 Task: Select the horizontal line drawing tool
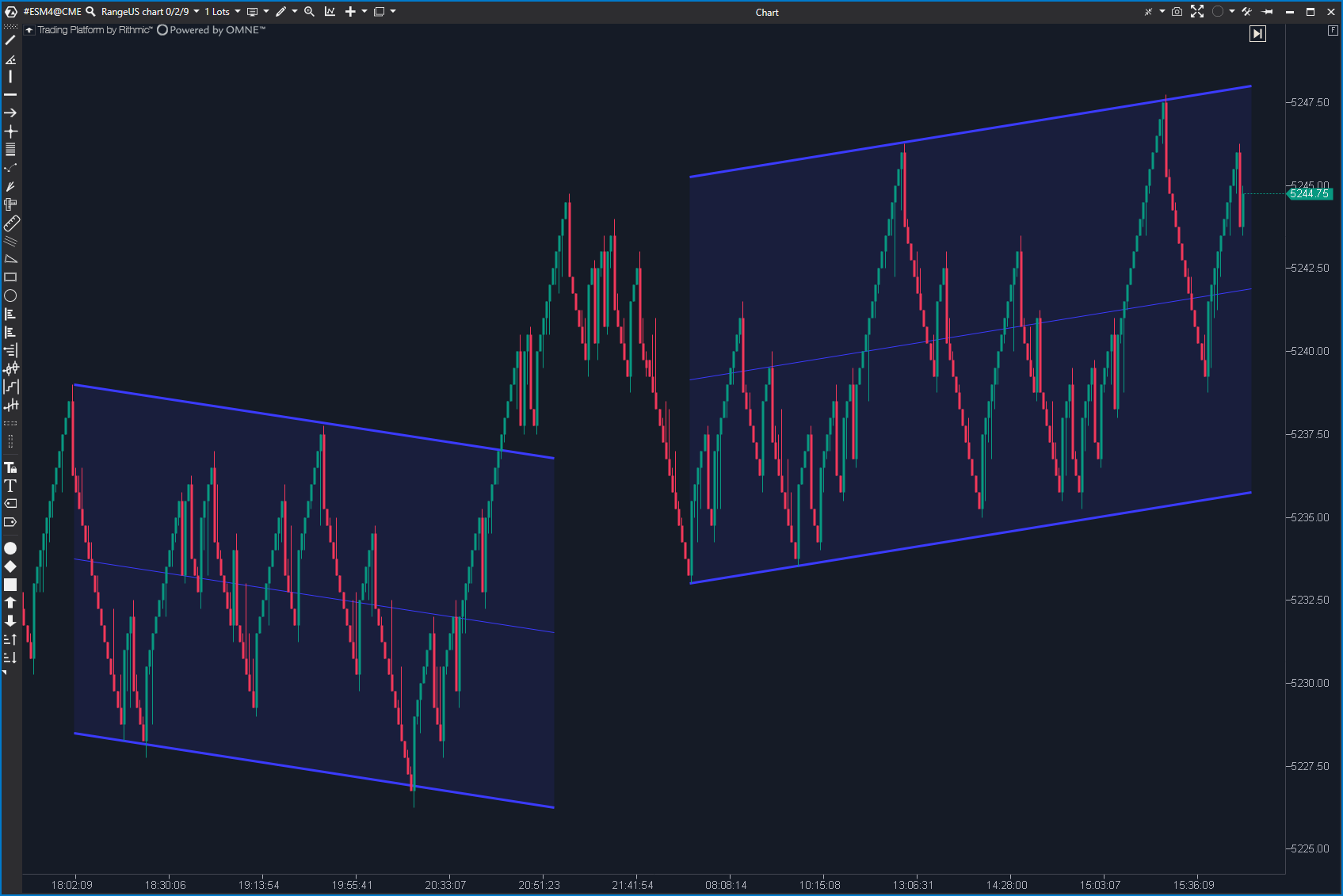(x=10, y=95)
